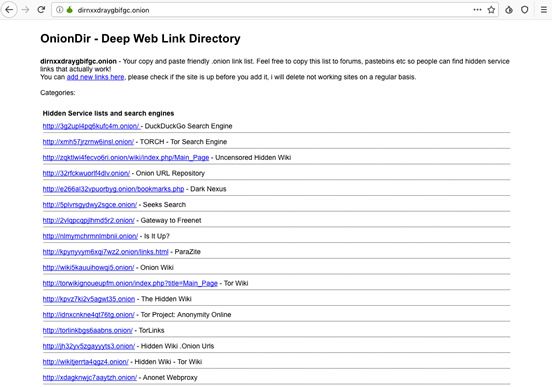Open the Uncensored Hidden Wiki link
Image resolution: width=552 pixels, height=387 pixels.
[x=126, y=157]
